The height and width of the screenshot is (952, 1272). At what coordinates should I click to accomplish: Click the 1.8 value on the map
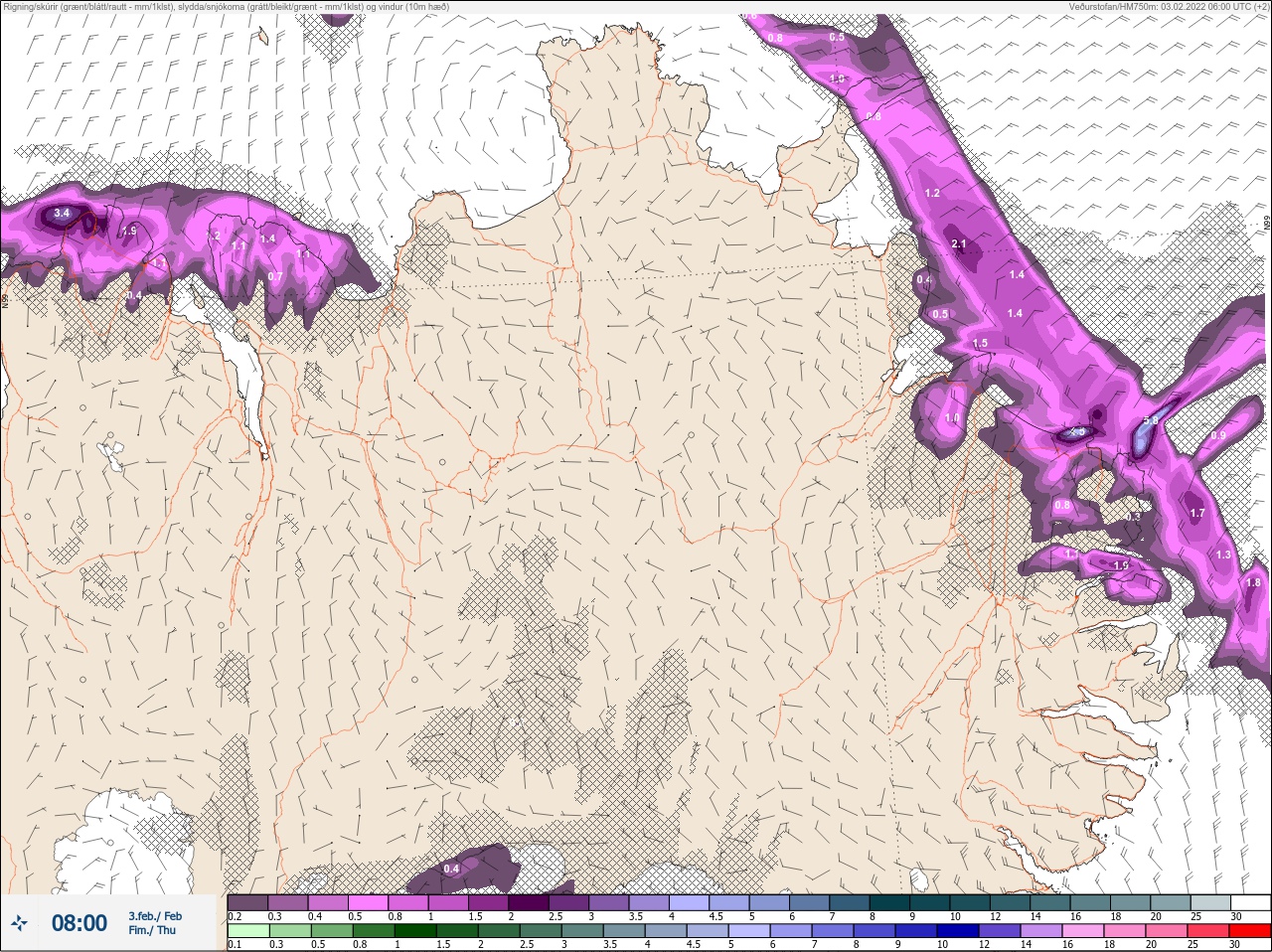pyautogui.click(x=1253, y=583)
